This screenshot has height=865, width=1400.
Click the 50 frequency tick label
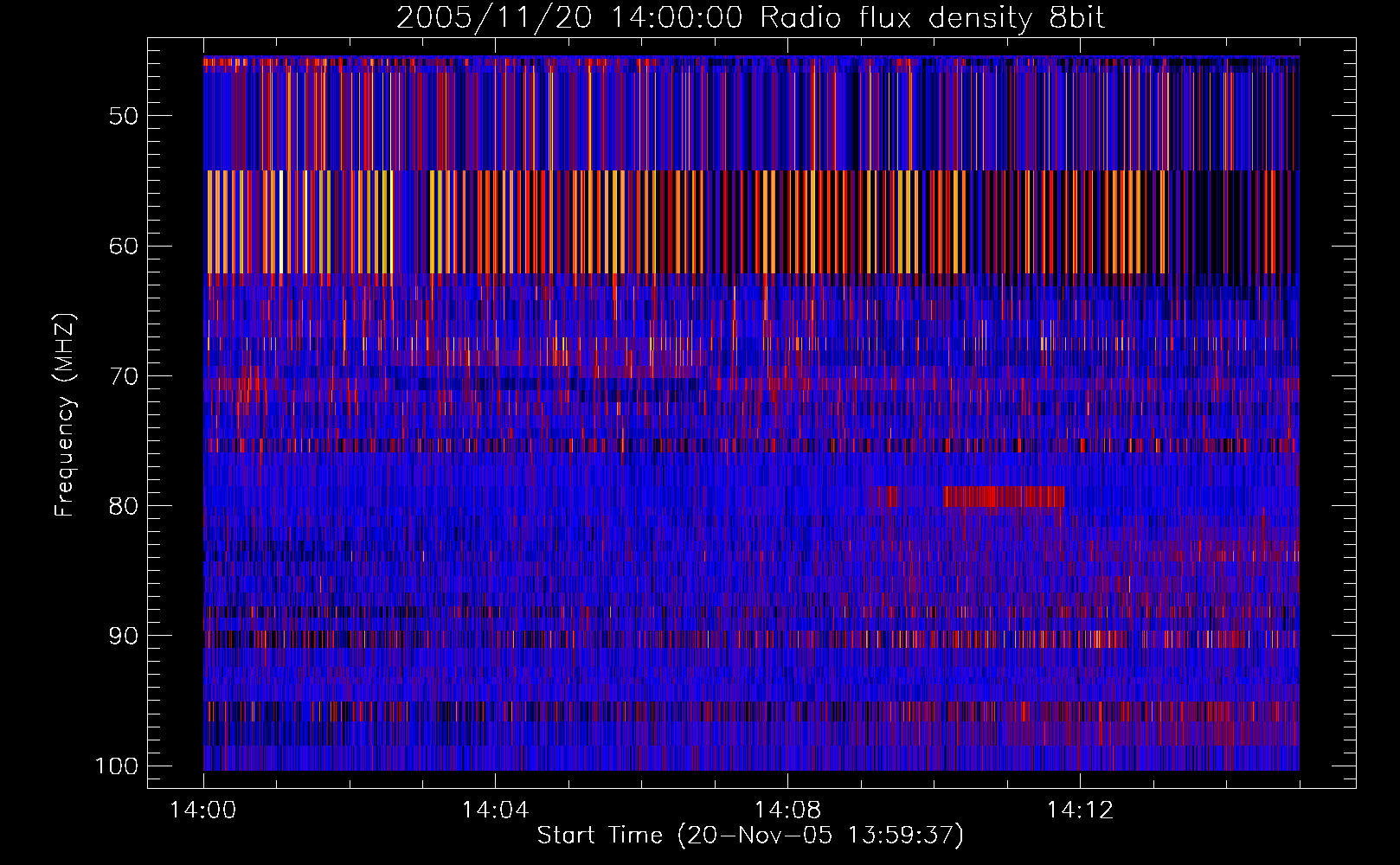[x=124, y=116]
